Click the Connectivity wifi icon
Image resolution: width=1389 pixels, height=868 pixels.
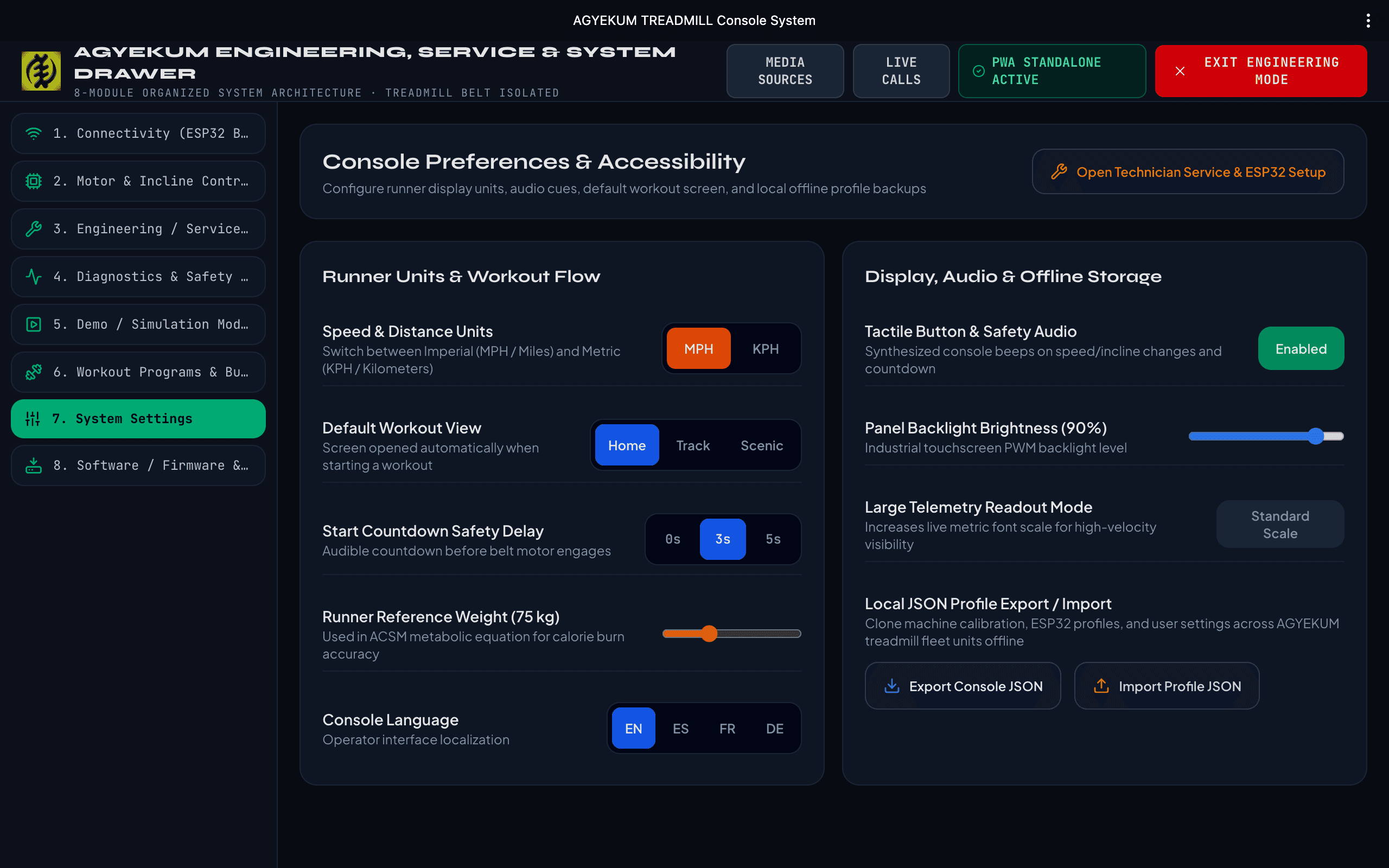pos(34,133)
